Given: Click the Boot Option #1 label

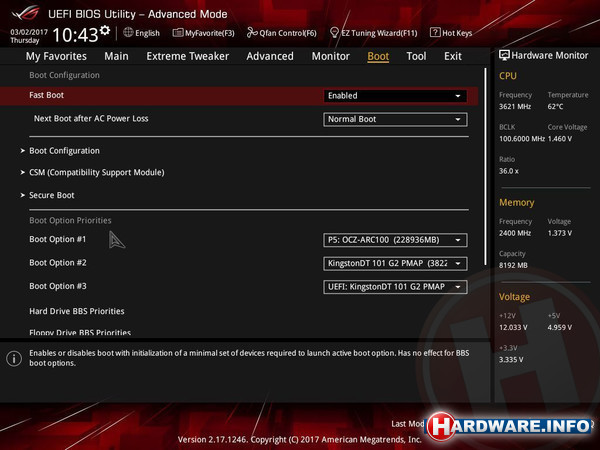Looking at the screenshot, I should [58, 239].
